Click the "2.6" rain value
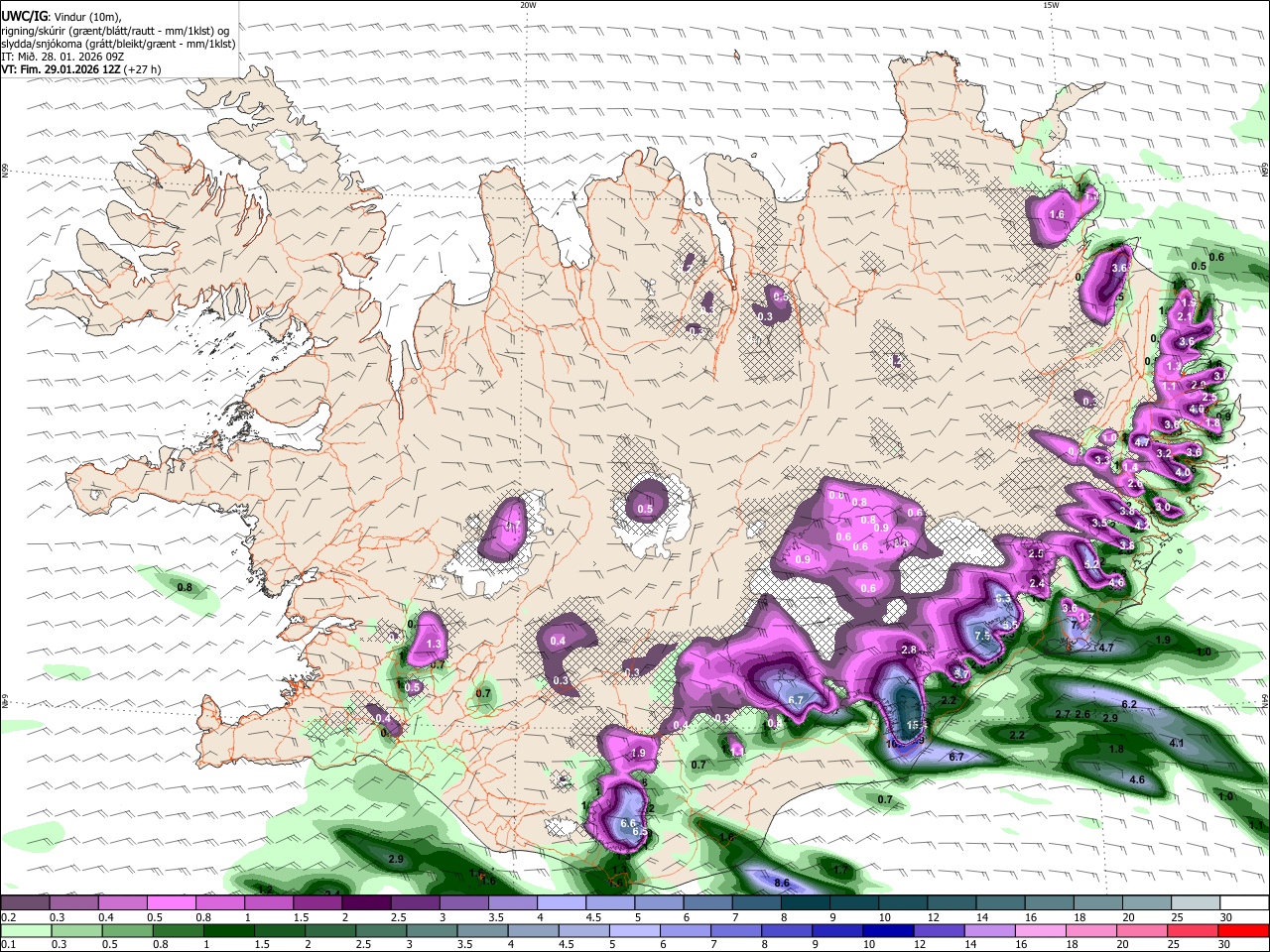The height and width of the screenshot is (952, 1270). [x=1082, y=715]
